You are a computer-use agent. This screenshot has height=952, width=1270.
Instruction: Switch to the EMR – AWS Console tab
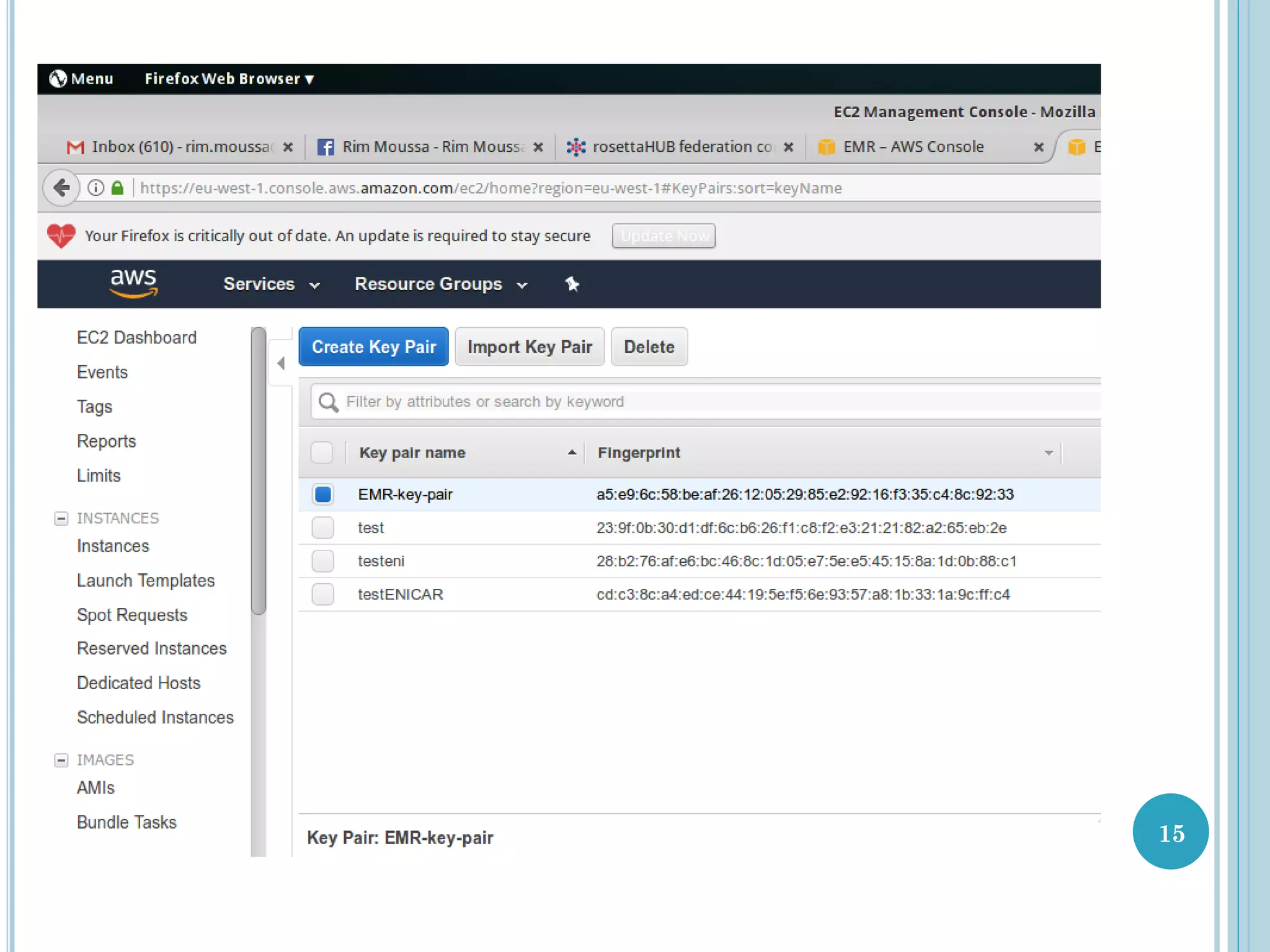pyautogui.click(x=913, y=147)
